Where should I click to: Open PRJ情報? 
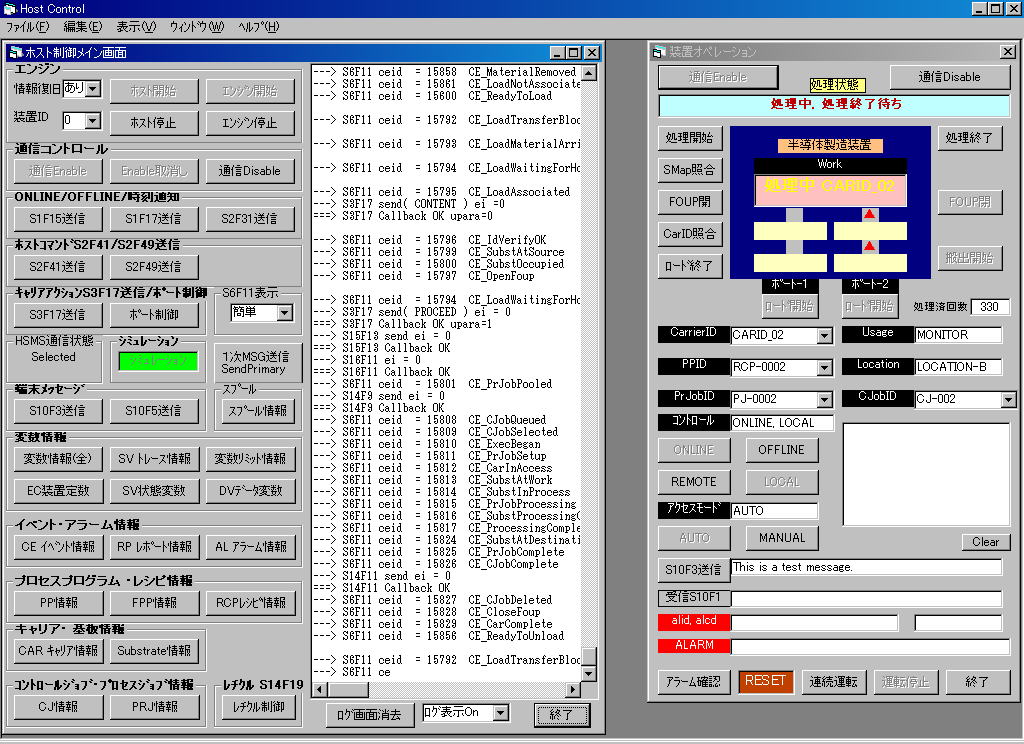(x=153, y=707)
